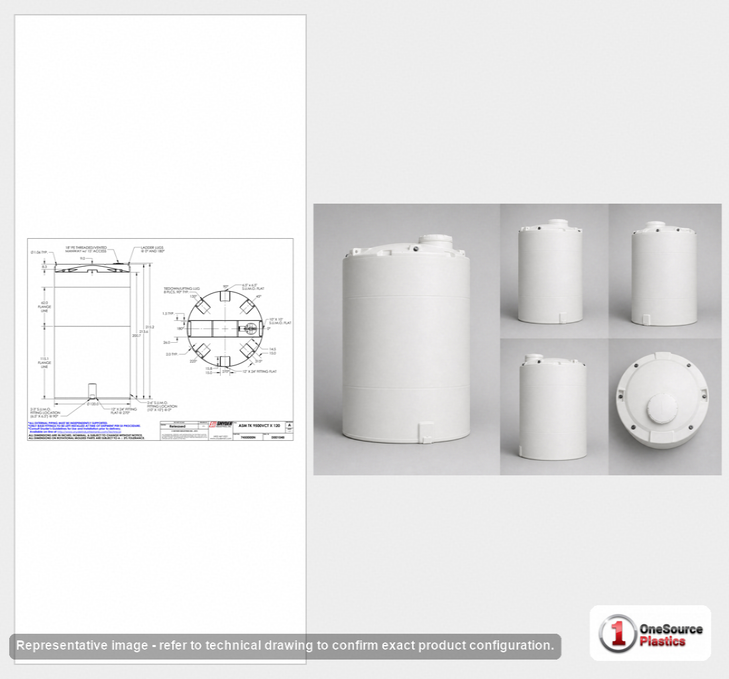The width and height of the screenshot is (729, 679).
Task: Click the Snyder logo in the drawing title block
Action: [220, 425]
